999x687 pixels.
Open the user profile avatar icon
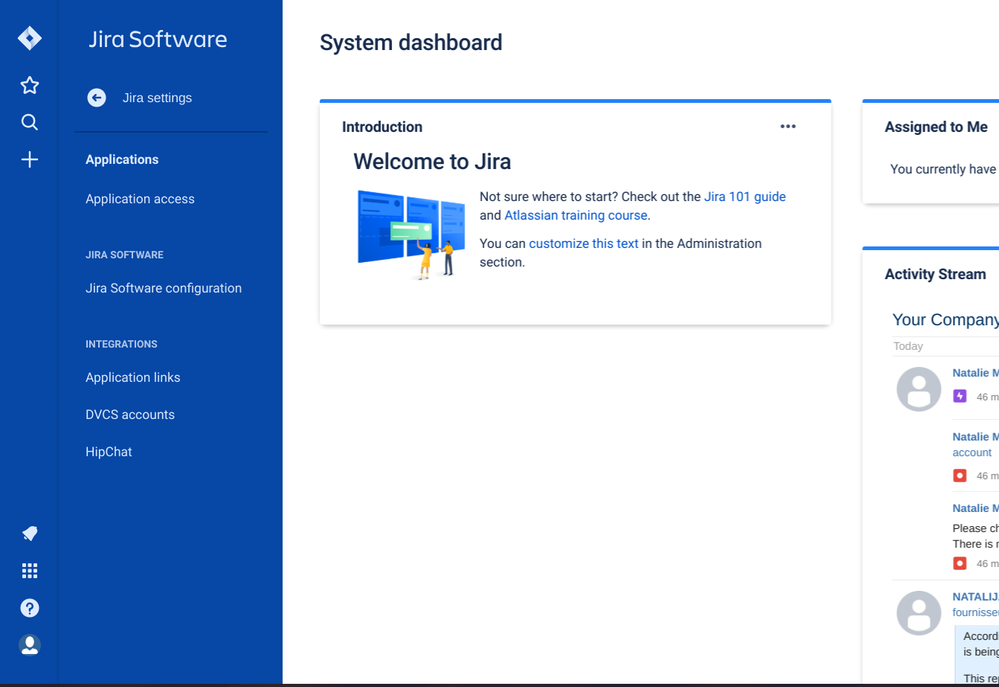pyautogui.click(x=29, y=645)
